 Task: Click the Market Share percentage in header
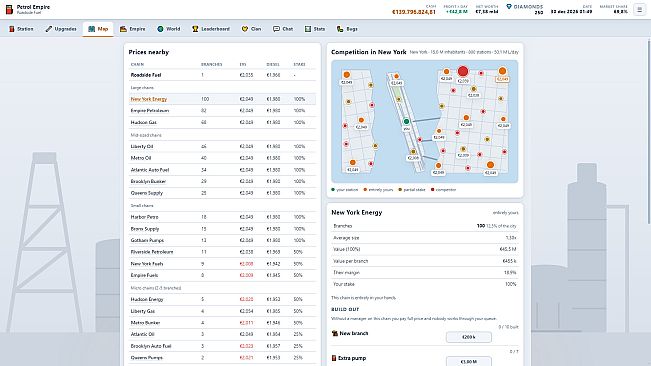pos(621,12)
